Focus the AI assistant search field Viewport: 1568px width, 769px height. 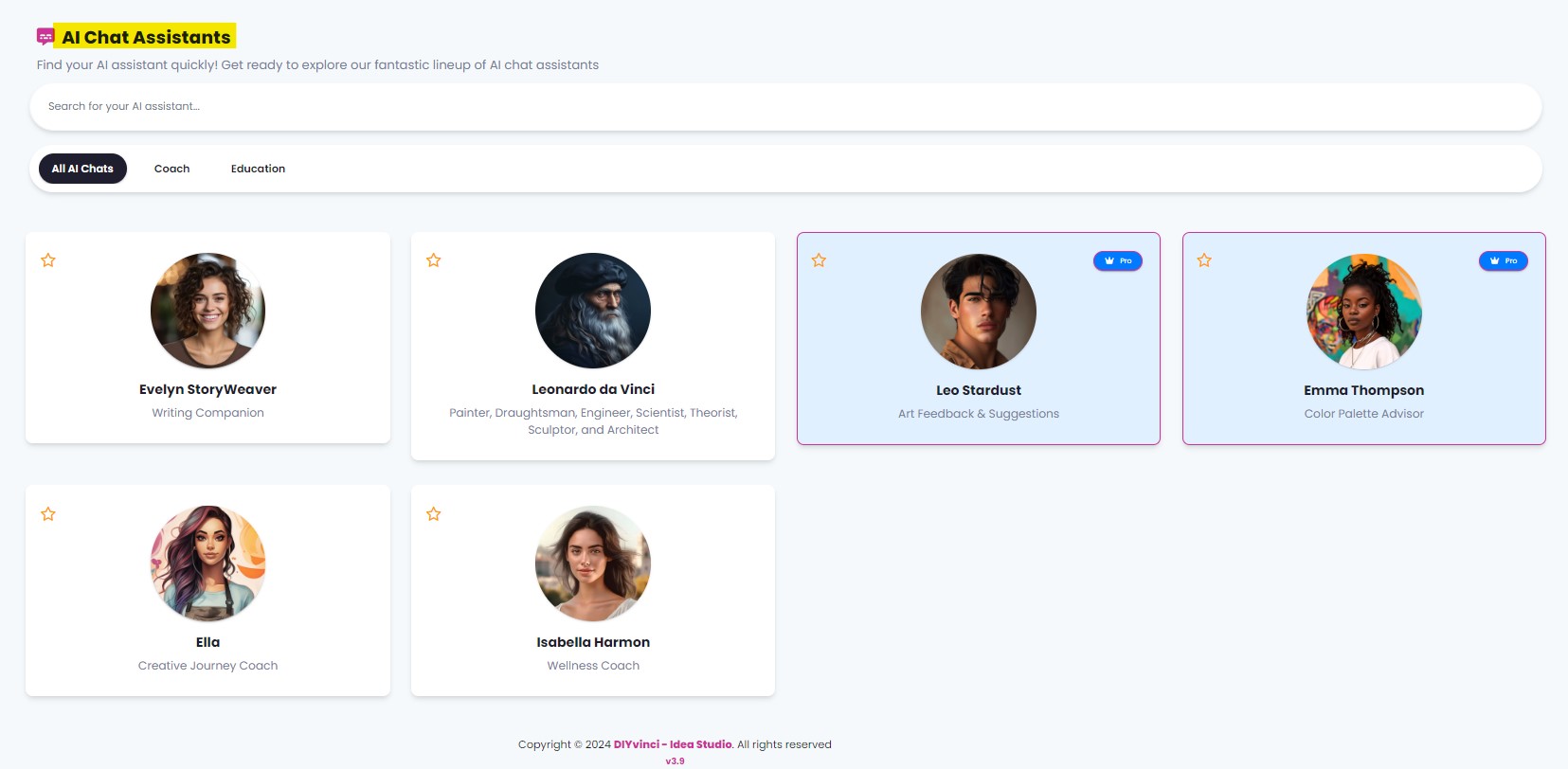(x=785, y=107)
